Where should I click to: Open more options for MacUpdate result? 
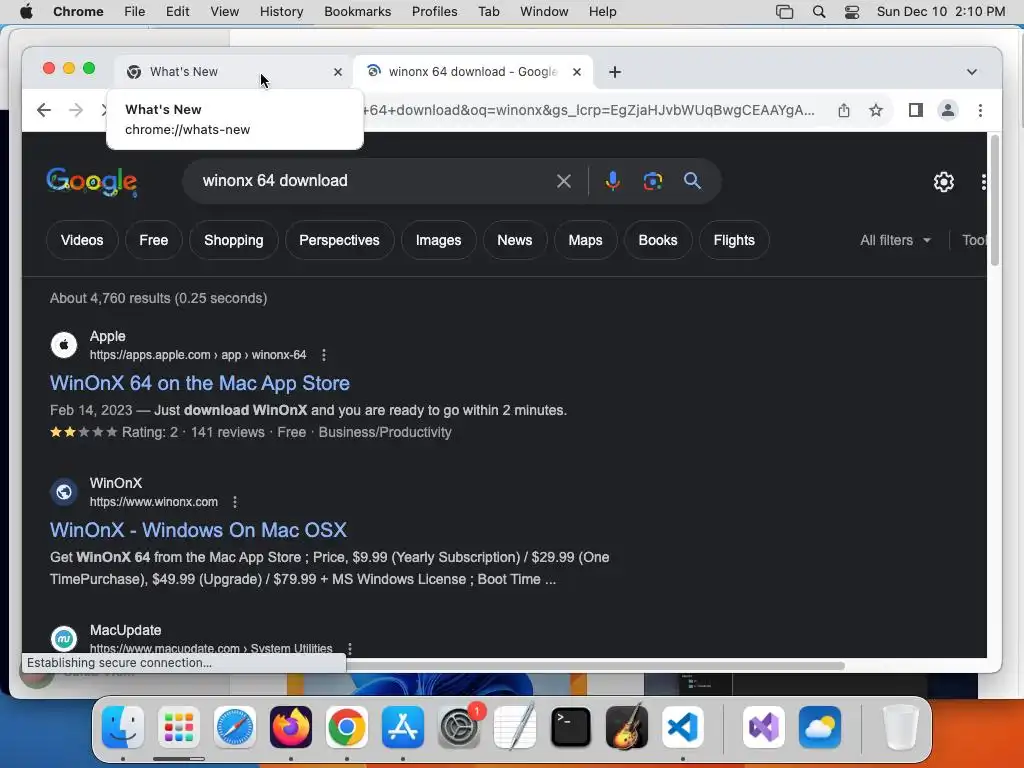pyautogui.click(x=350, y=648)
